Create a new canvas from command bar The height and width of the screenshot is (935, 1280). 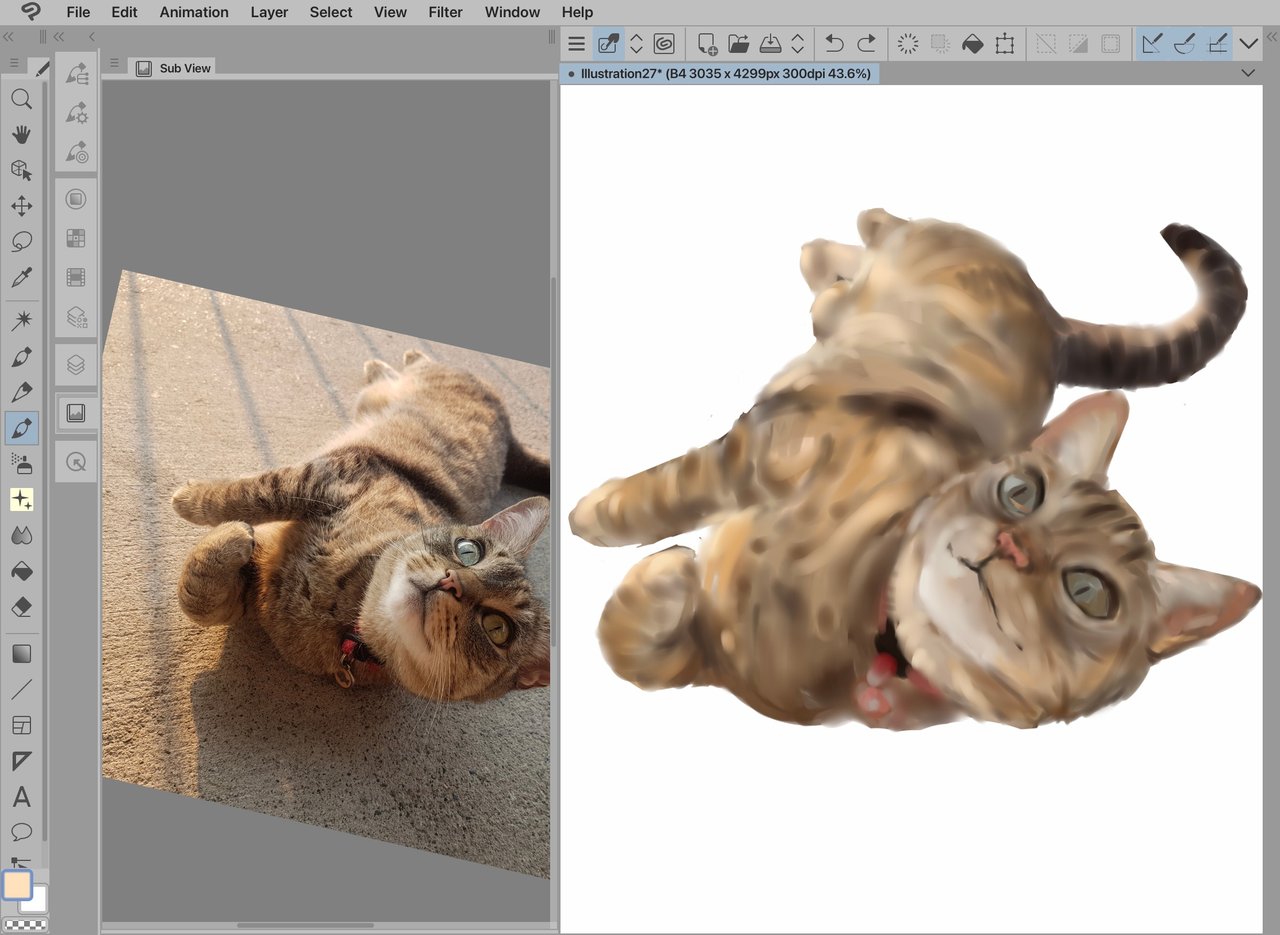707,44
